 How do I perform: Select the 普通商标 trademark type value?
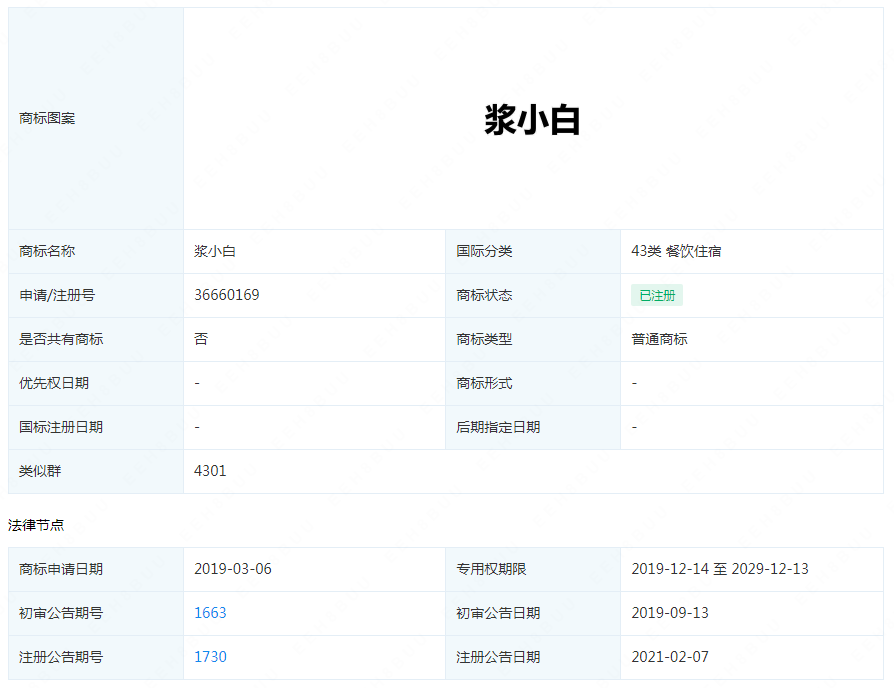click(659, 339)
